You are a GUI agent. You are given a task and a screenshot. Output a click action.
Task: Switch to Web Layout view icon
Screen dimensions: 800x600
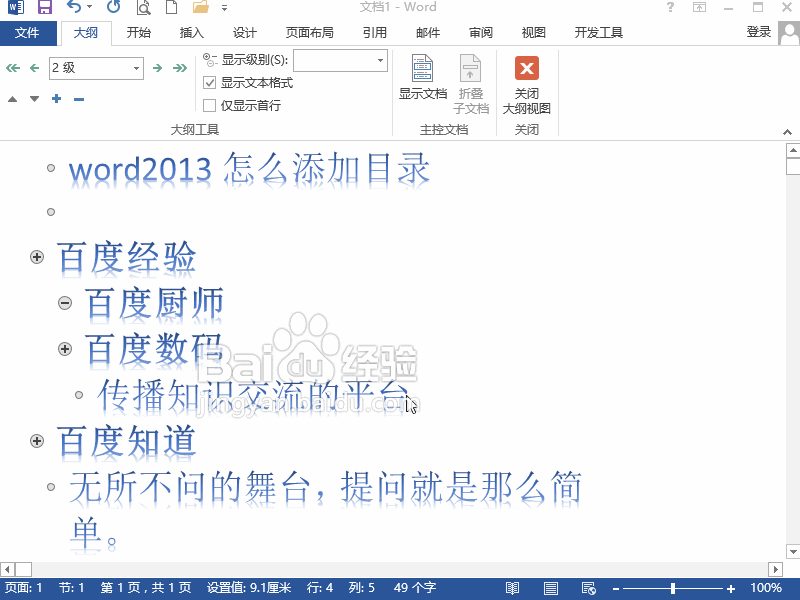(588, 588)
